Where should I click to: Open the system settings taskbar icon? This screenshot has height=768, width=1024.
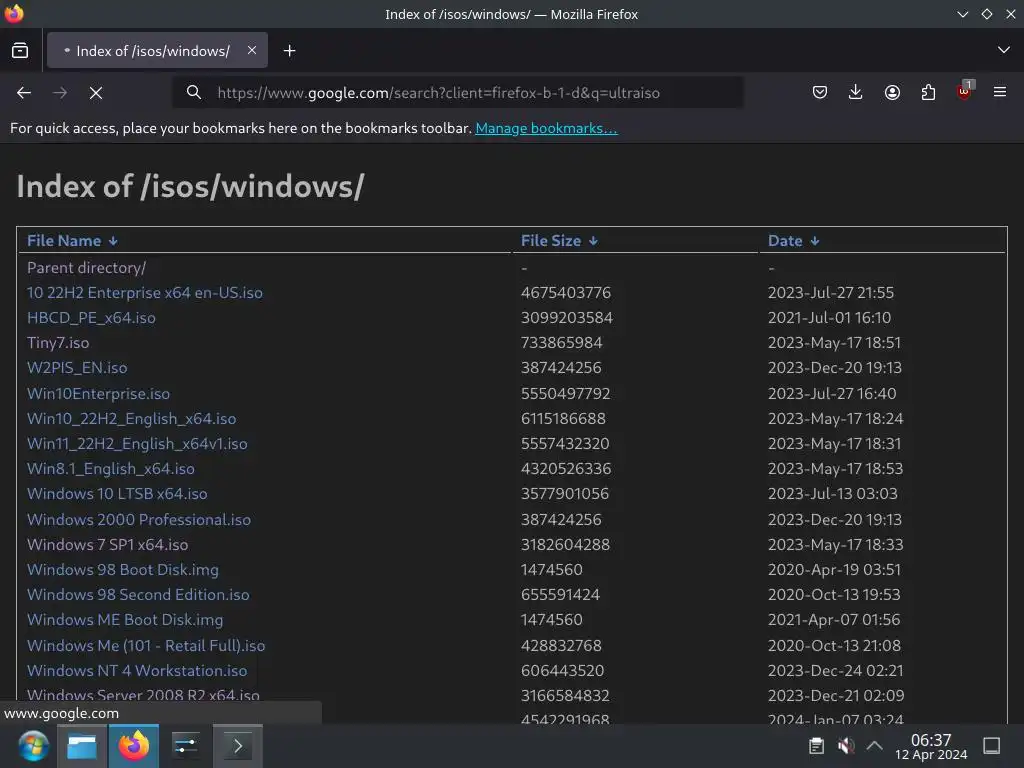click(185, 746)
